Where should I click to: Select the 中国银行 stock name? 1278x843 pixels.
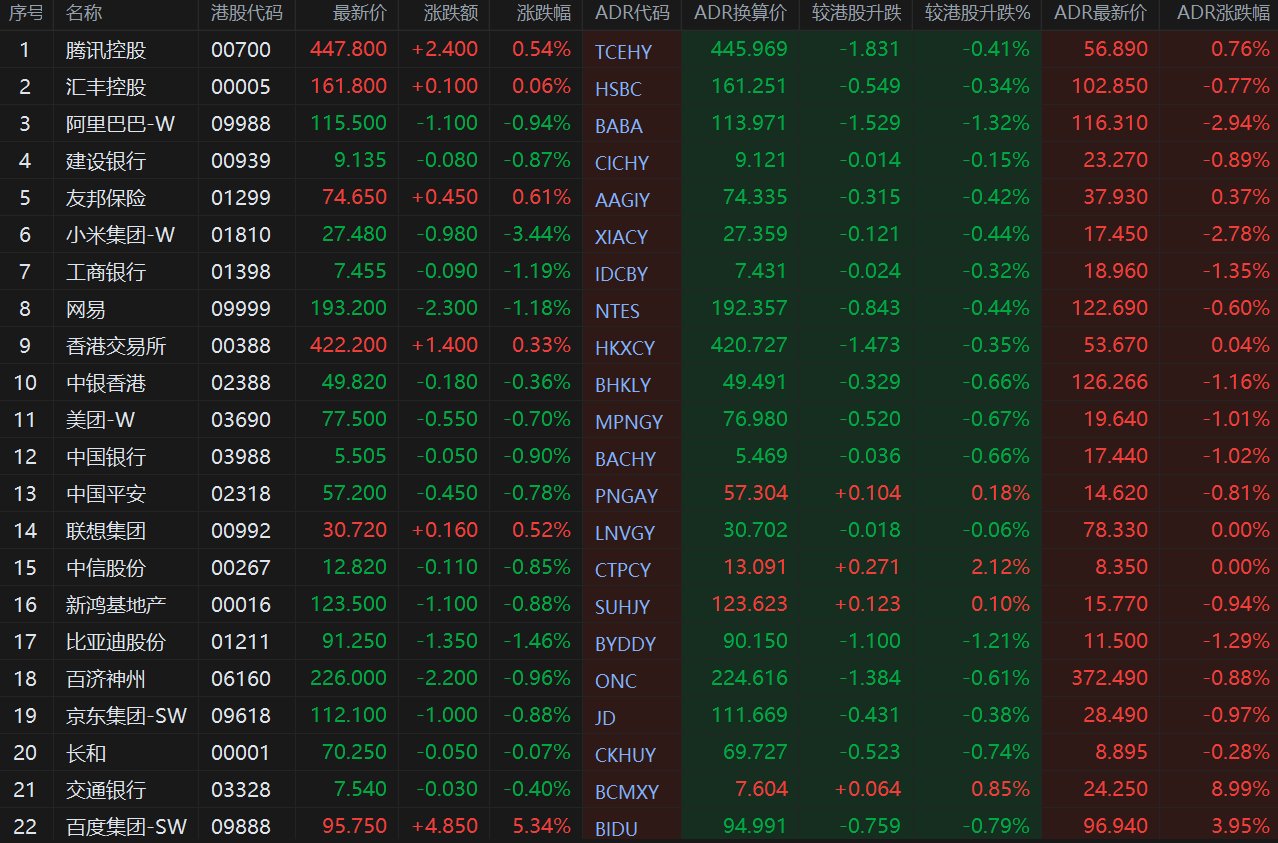coord(106,457)
